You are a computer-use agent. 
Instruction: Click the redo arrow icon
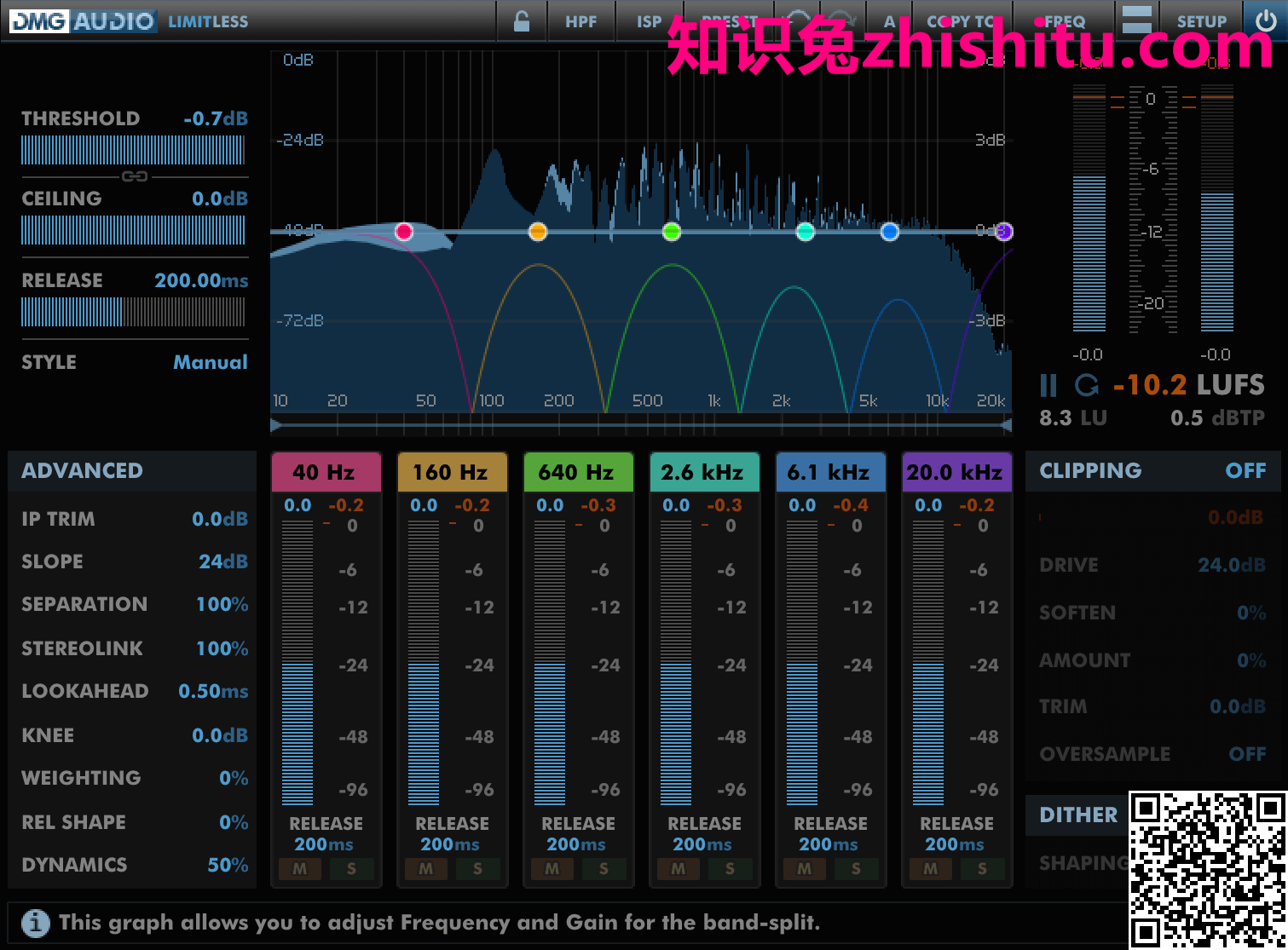842,20
